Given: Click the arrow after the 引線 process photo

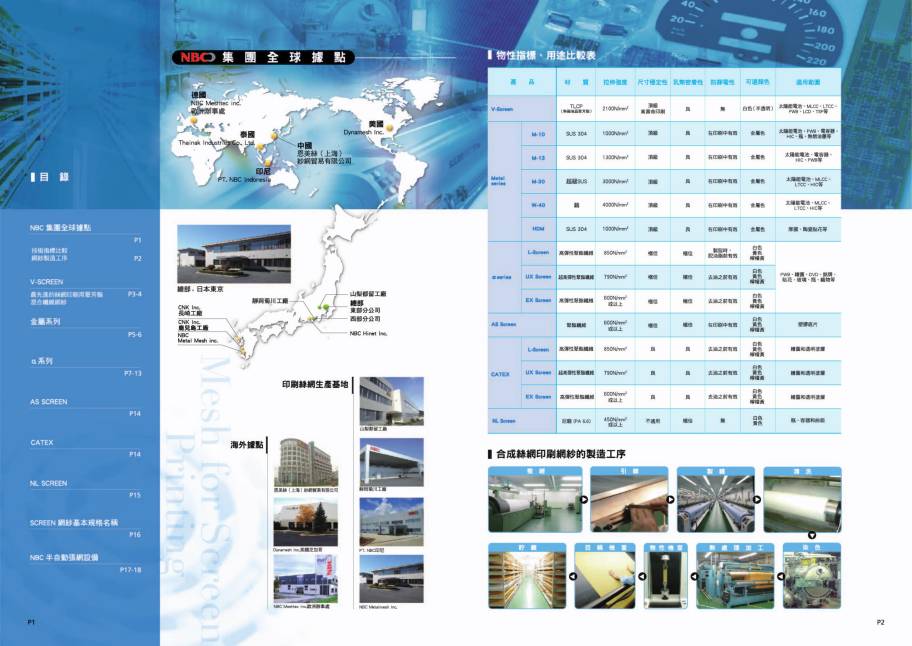Looking at the screenshot, I should pyautogui.click(x=670, y=499).
